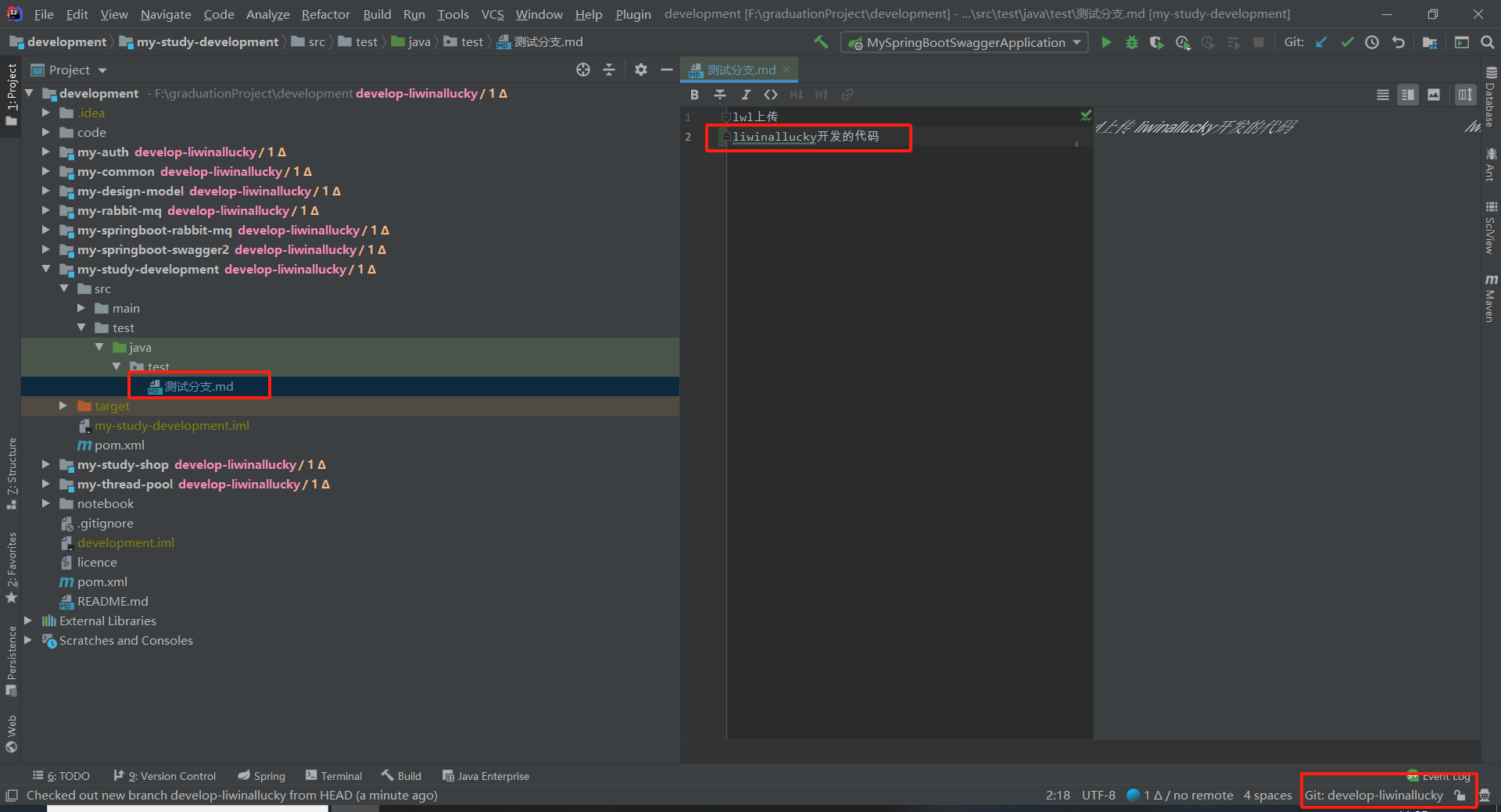Commit changes with the Git checkmark icon

[x=1347, y=42]
